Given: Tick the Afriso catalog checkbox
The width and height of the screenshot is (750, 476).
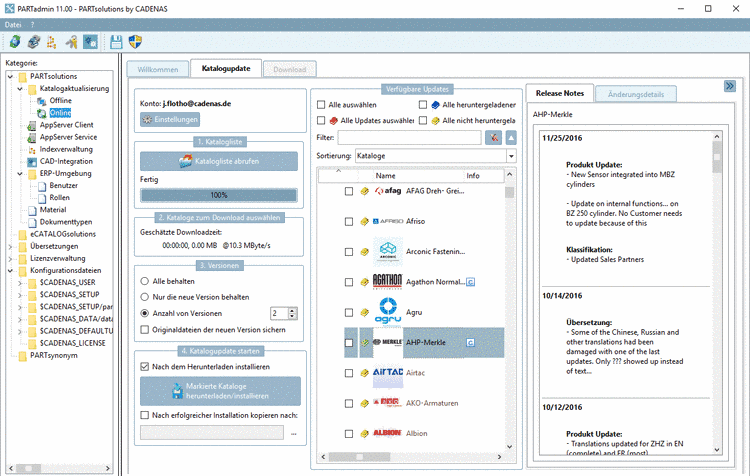Looking at the screenshot, I should 349,221.
